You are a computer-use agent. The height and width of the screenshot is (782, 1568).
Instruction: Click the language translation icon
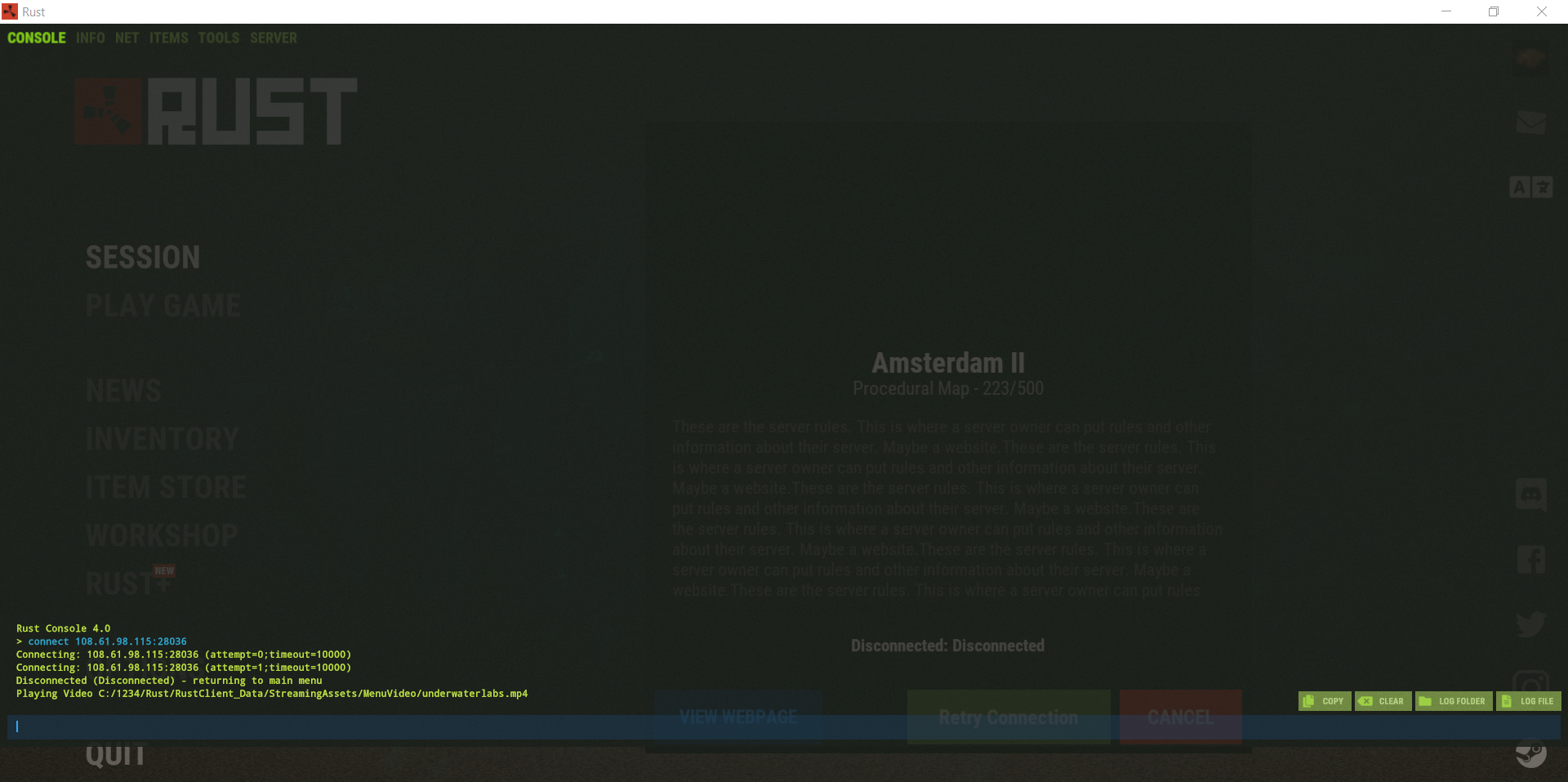(1530, 187)
